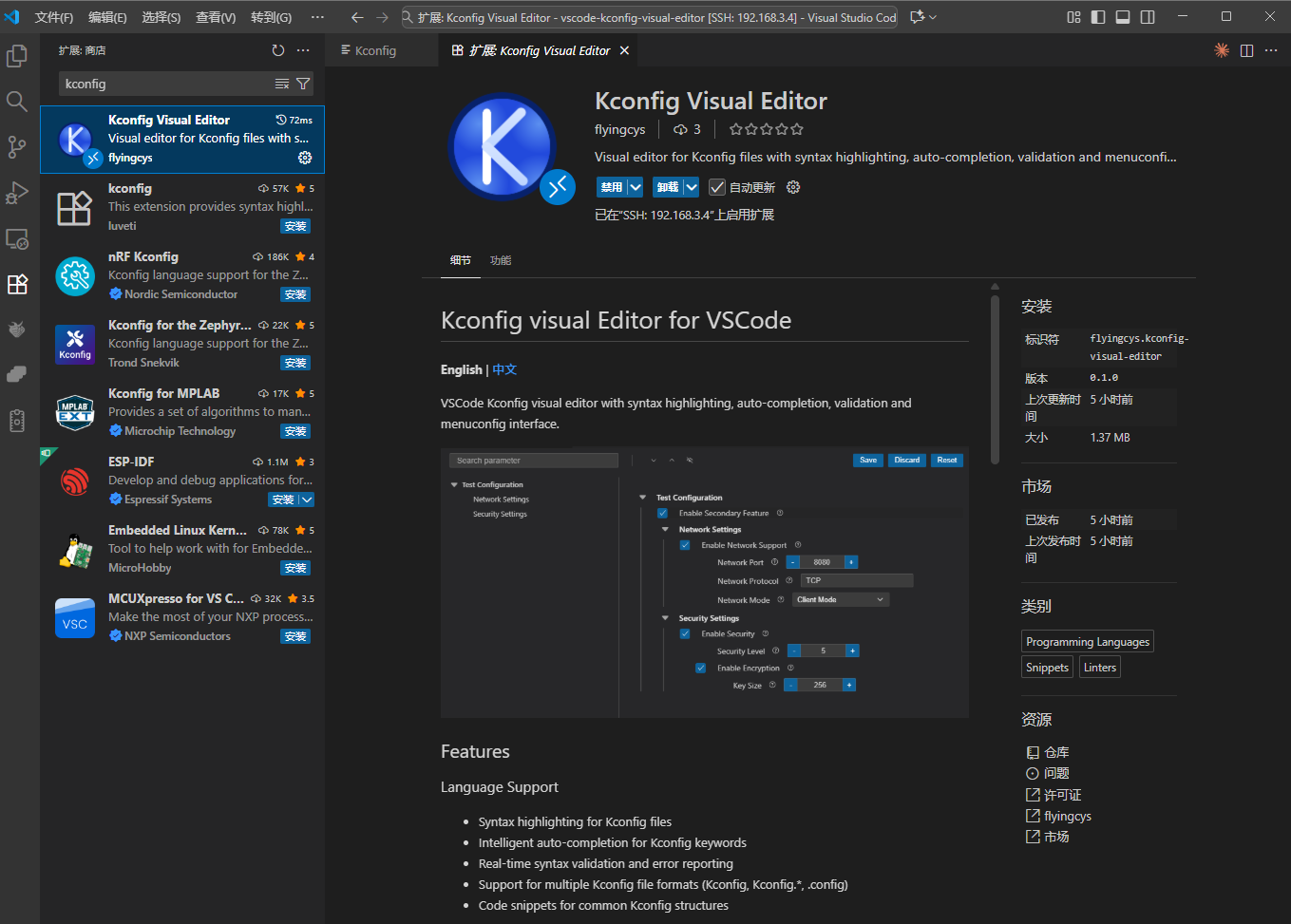Open the Extensions view icon

click(17, 284)
